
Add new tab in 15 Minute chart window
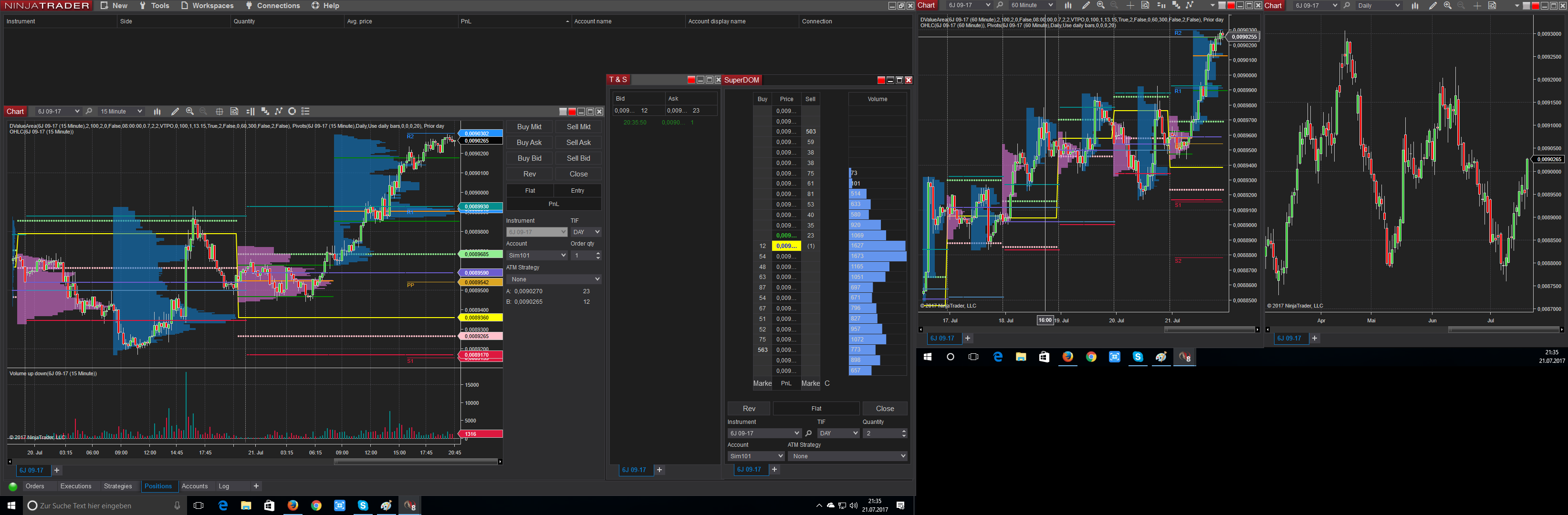(57, 471)
